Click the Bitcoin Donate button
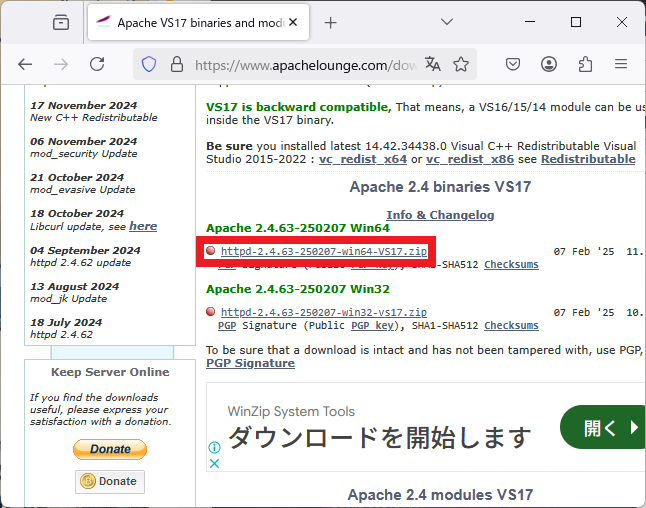This screenshot has height=508, width=646. (110, 481)
